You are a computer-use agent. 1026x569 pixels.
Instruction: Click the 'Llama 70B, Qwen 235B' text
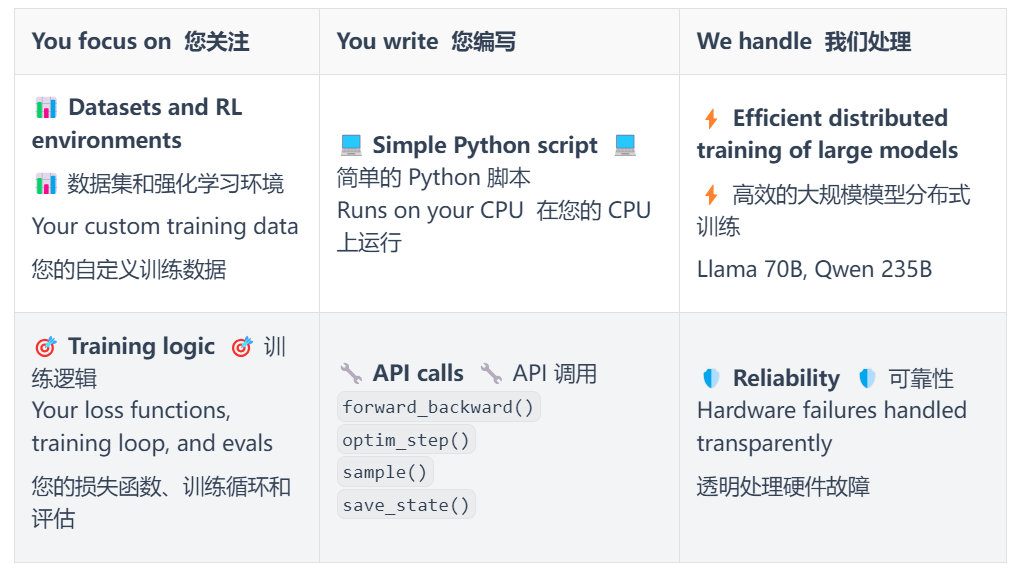[x=814, y=269]
